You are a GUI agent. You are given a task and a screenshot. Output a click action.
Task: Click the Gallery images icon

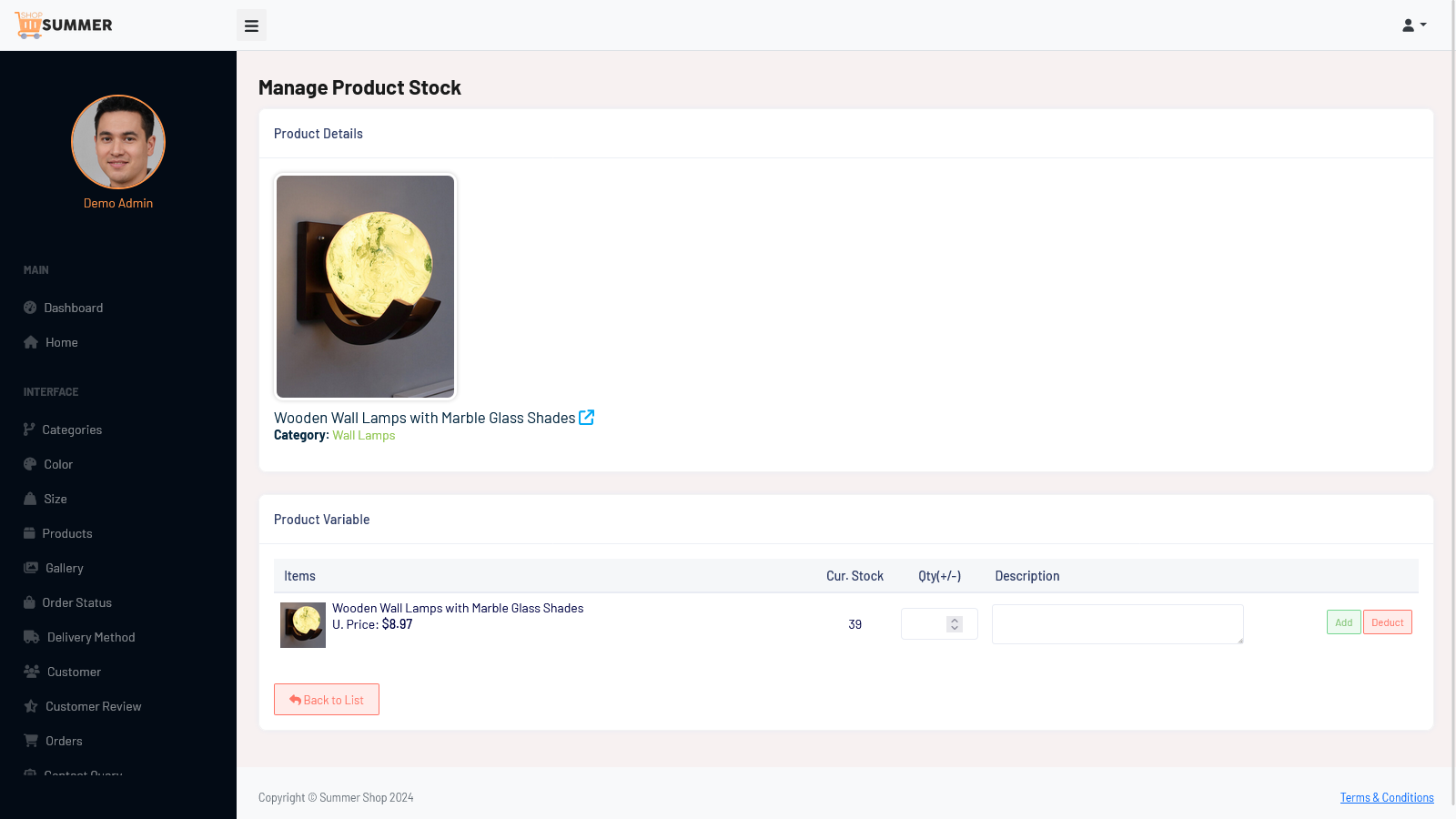31,568
